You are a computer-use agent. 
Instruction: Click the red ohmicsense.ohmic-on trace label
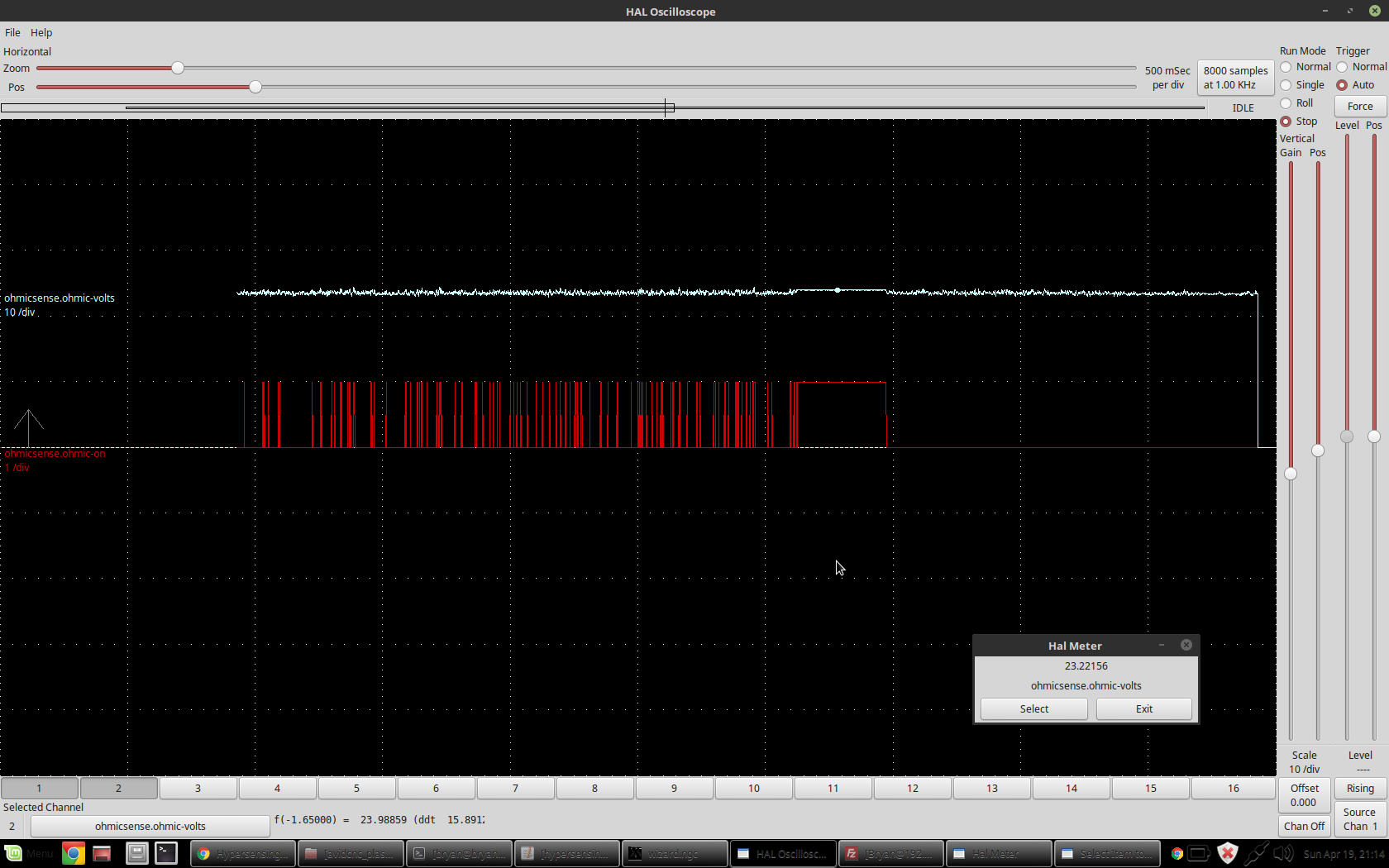(x=55, y=454)
